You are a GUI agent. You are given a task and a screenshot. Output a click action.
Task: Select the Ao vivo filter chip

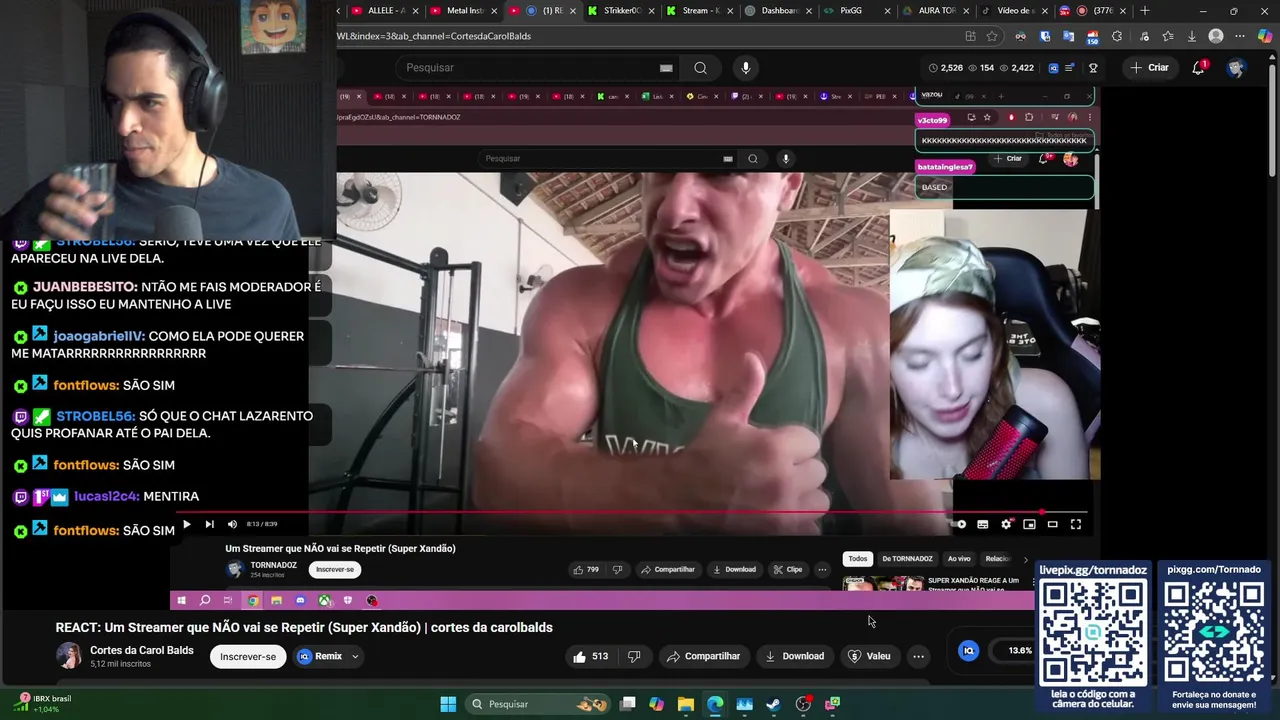click(959, 559)
